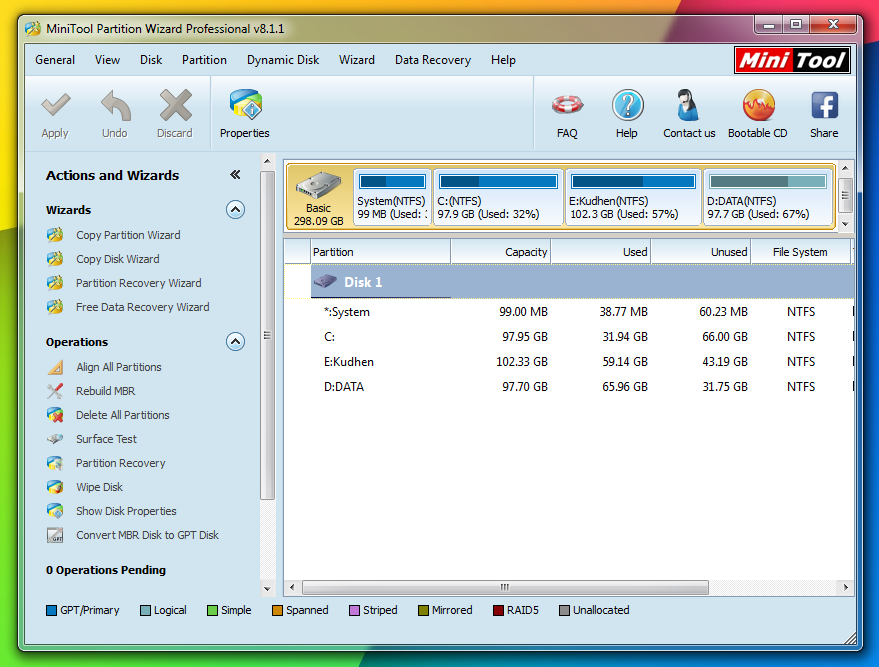Start Surface Test operation
Image resolution: width=879 pixels, height=667 pixels.
[x=107, y=439]
